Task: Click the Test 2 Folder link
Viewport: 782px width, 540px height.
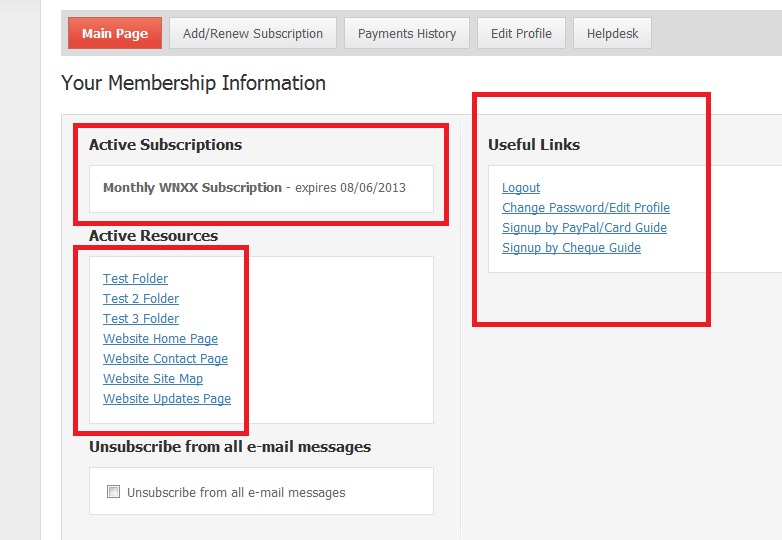Action: [141, 299]
